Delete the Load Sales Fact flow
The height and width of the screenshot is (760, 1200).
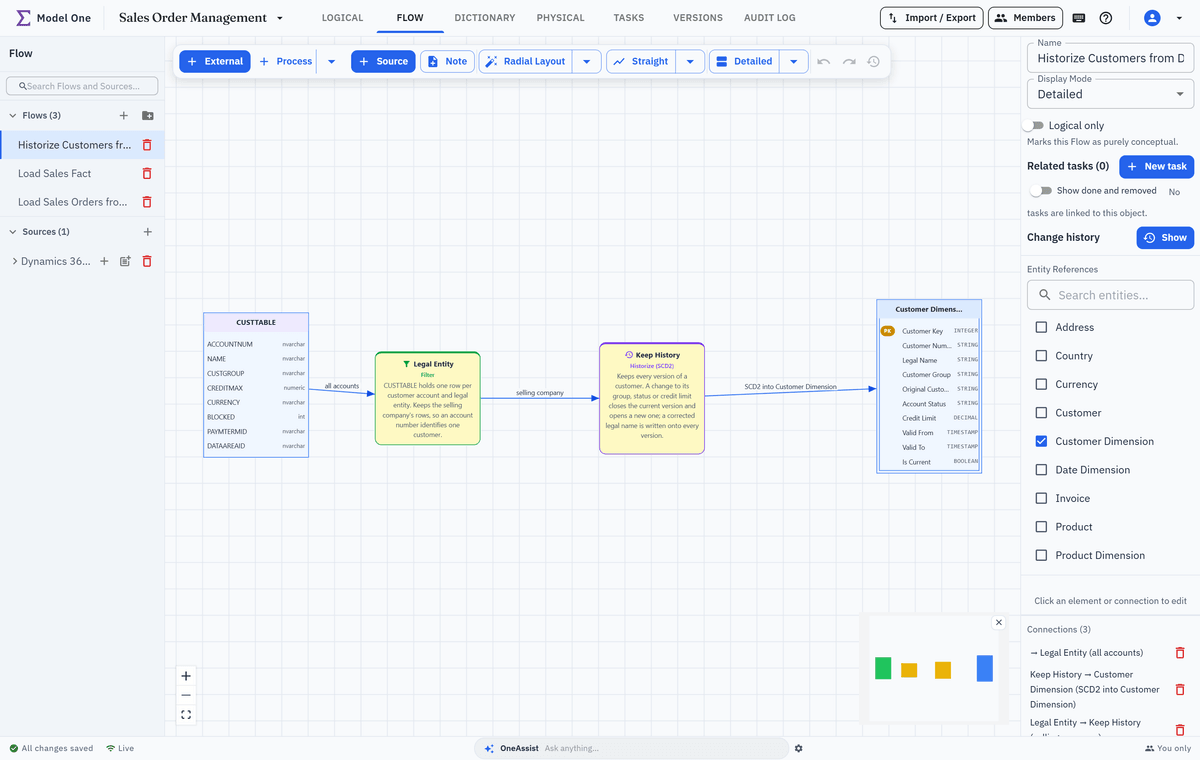point(147,173)
